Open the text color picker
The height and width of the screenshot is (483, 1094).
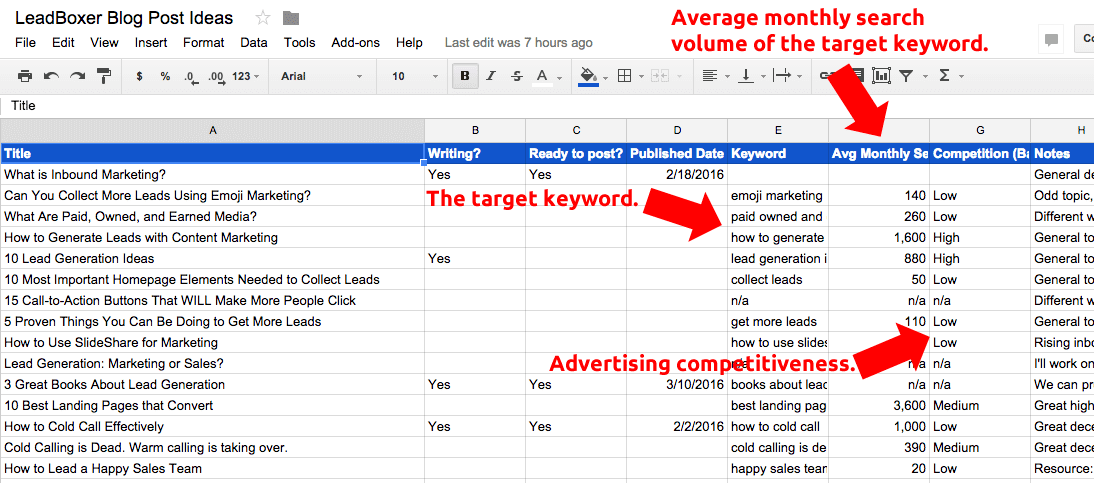pyautogui.click(x=547, y=76)
